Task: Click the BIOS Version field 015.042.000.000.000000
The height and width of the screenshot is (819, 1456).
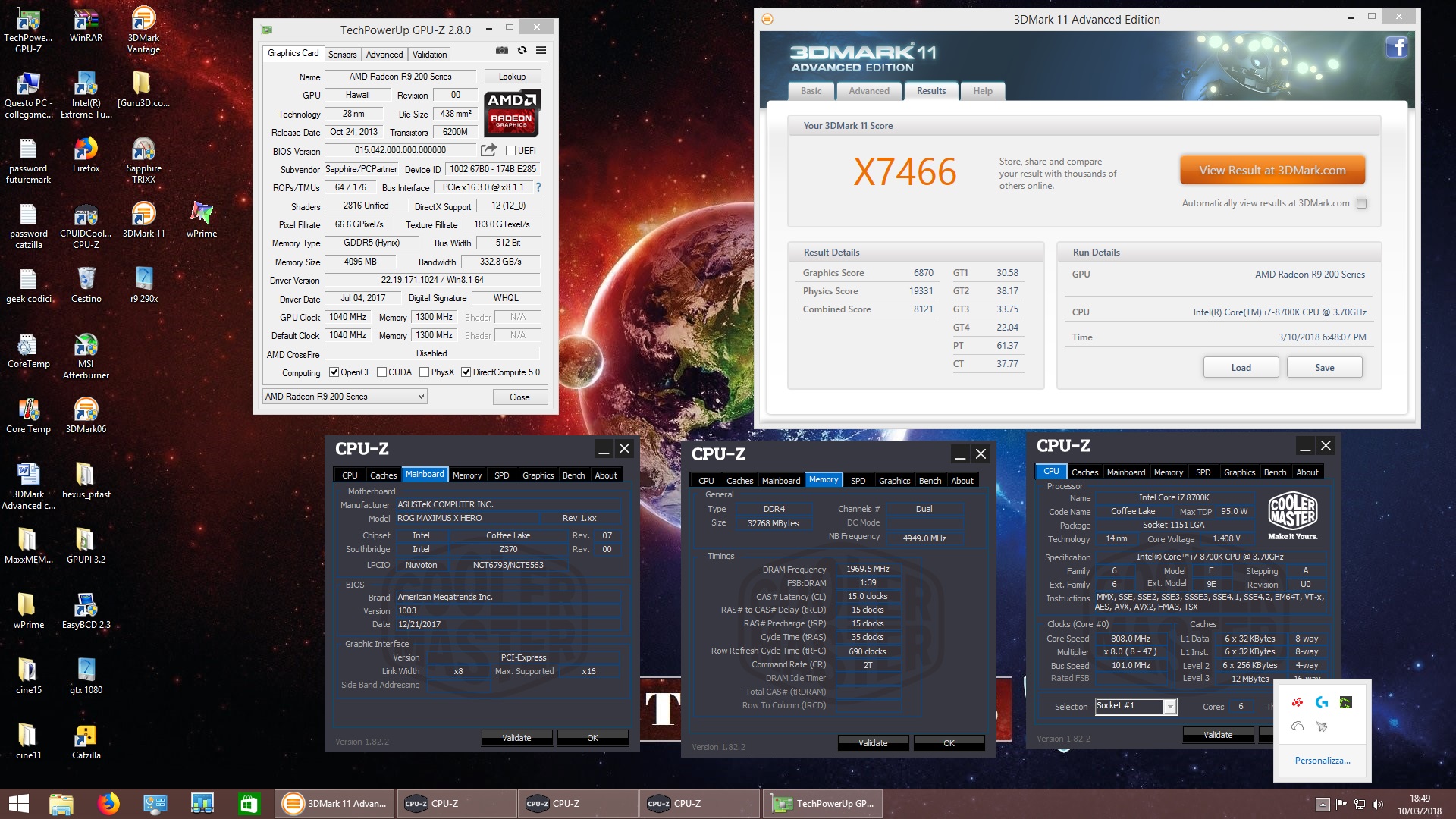Action: [400, 150]
